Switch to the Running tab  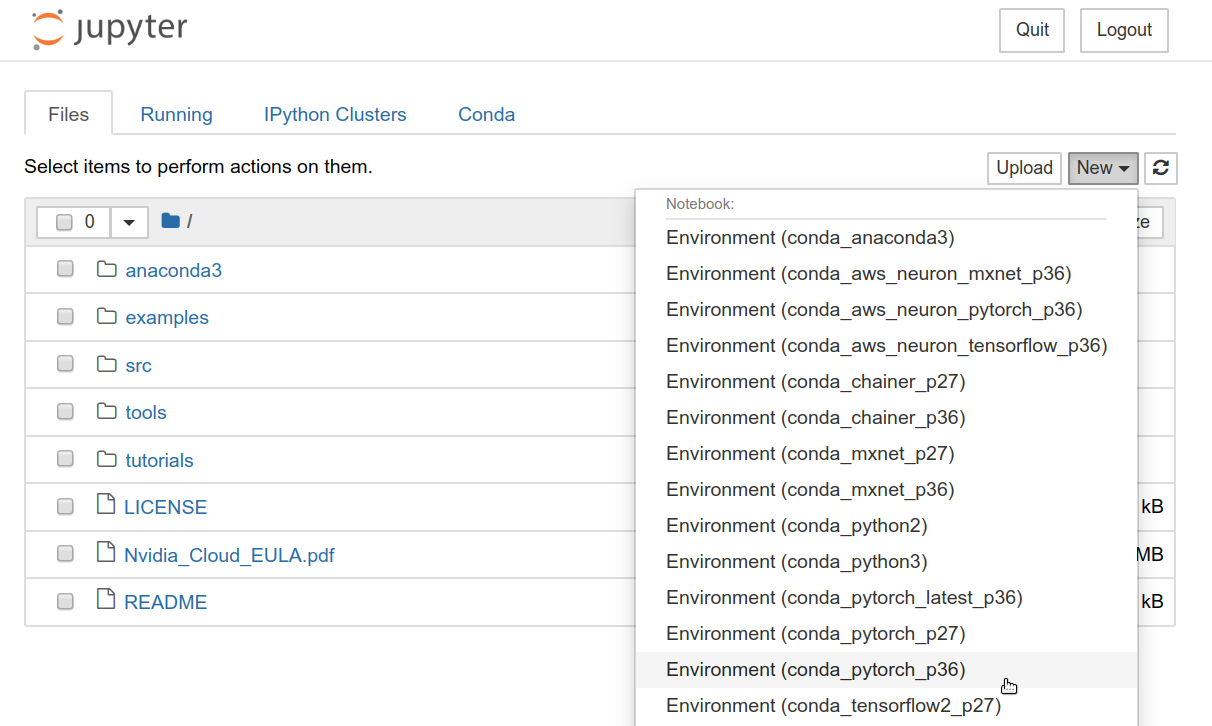pyautogui.click(x=176, y=114)
